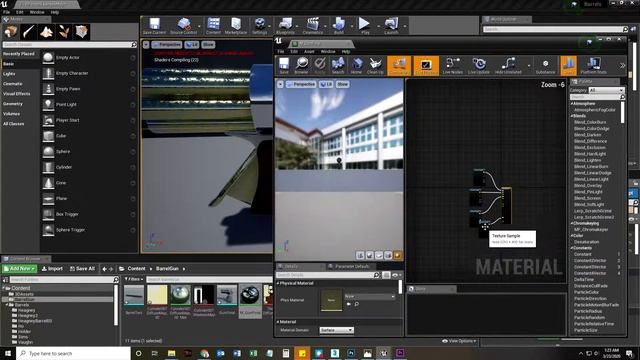Select the Place mode icon
Screen dimensions: 640x360
(11, 31)
